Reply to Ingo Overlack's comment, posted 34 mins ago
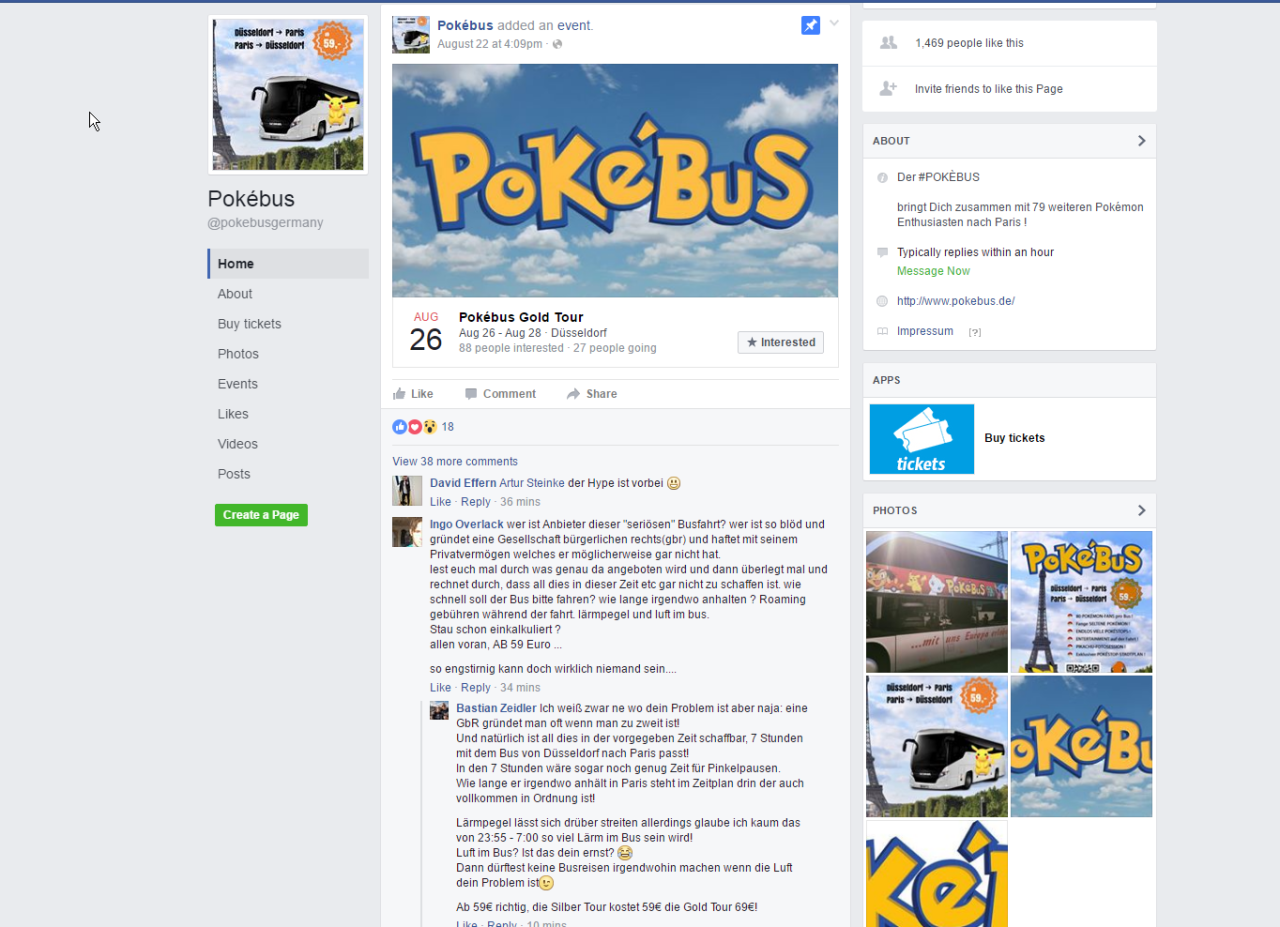 (x=475, y=688)
